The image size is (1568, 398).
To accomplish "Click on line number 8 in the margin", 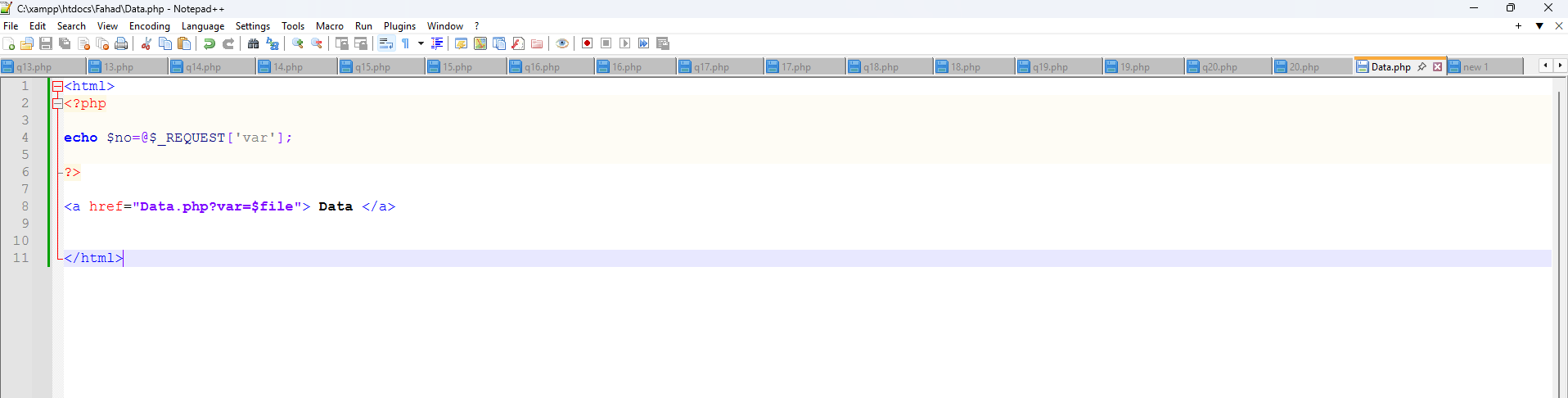I will click(x=25, y=206).
